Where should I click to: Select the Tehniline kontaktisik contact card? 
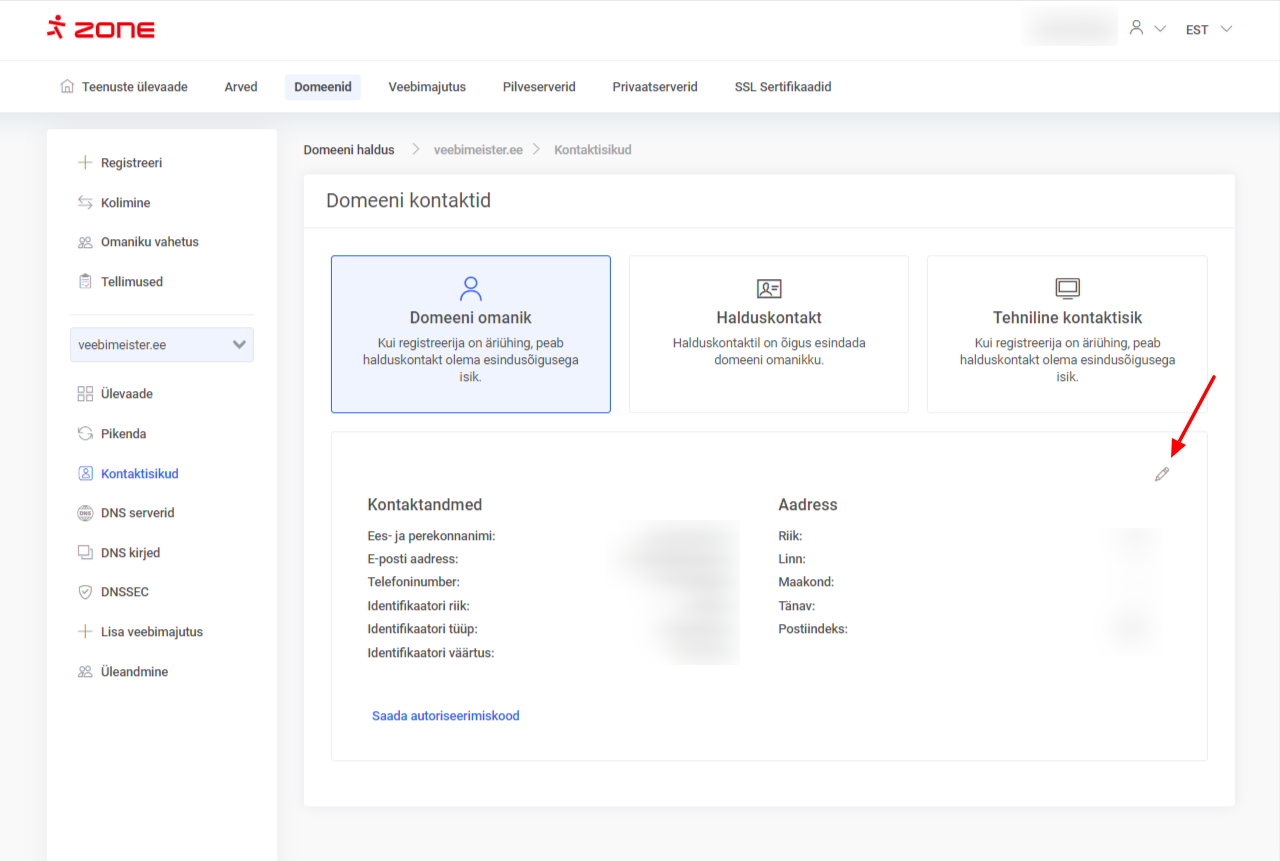(x=1066, y=334)
